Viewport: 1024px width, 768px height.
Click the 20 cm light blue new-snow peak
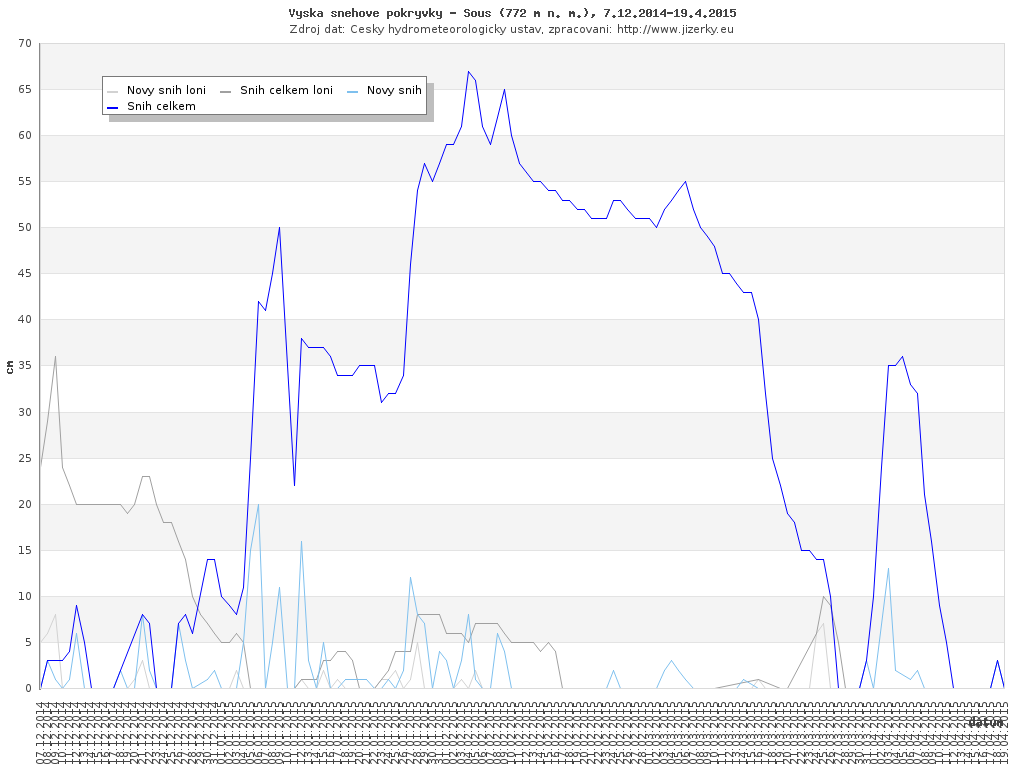[258, 504]
